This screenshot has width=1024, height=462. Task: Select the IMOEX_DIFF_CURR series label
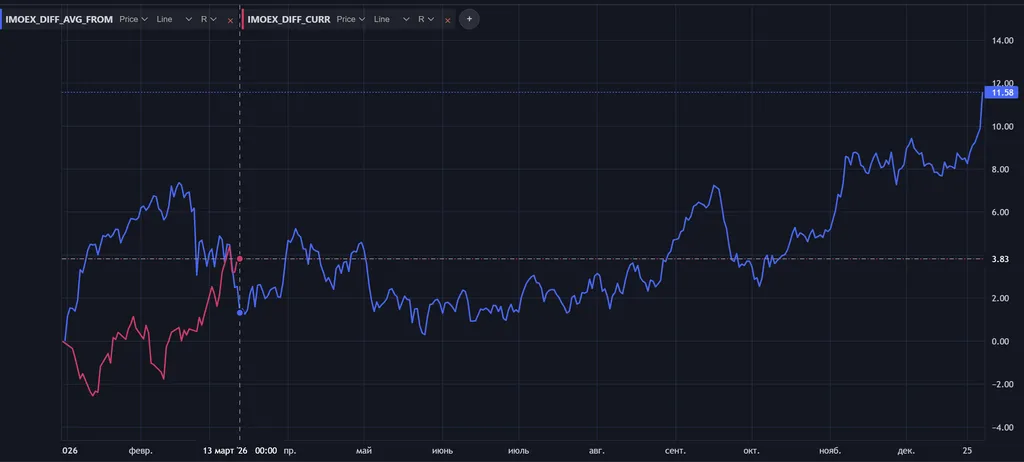click(289, 19)
